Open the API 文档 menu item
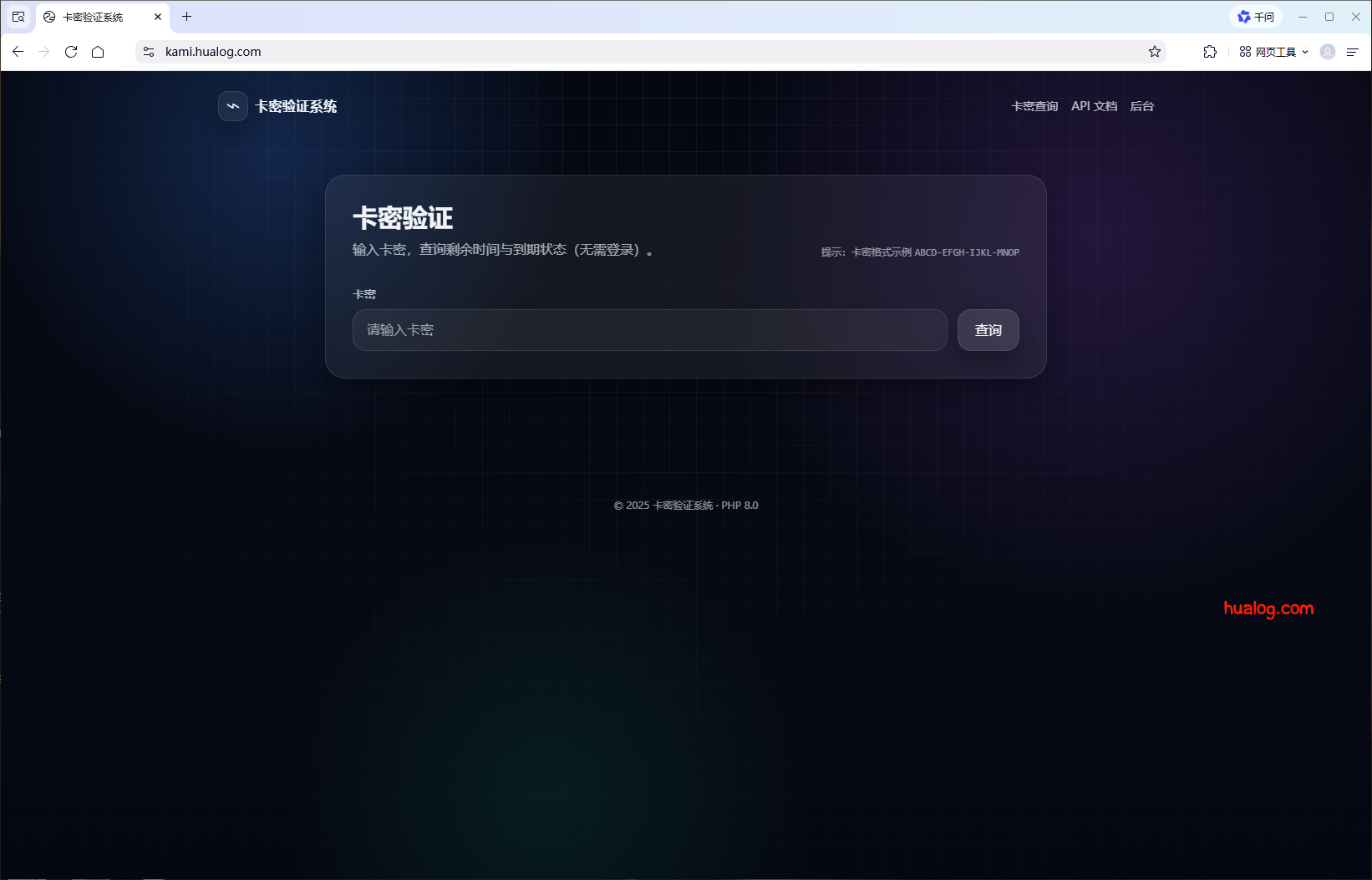 tap(1094, 106)
